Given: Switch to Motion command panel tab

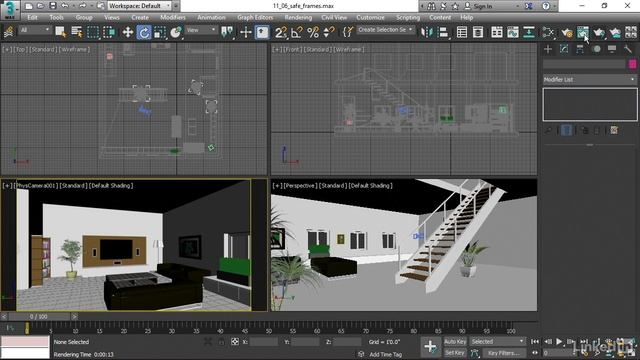Looking at the screenshot, I should coord(596,49).
